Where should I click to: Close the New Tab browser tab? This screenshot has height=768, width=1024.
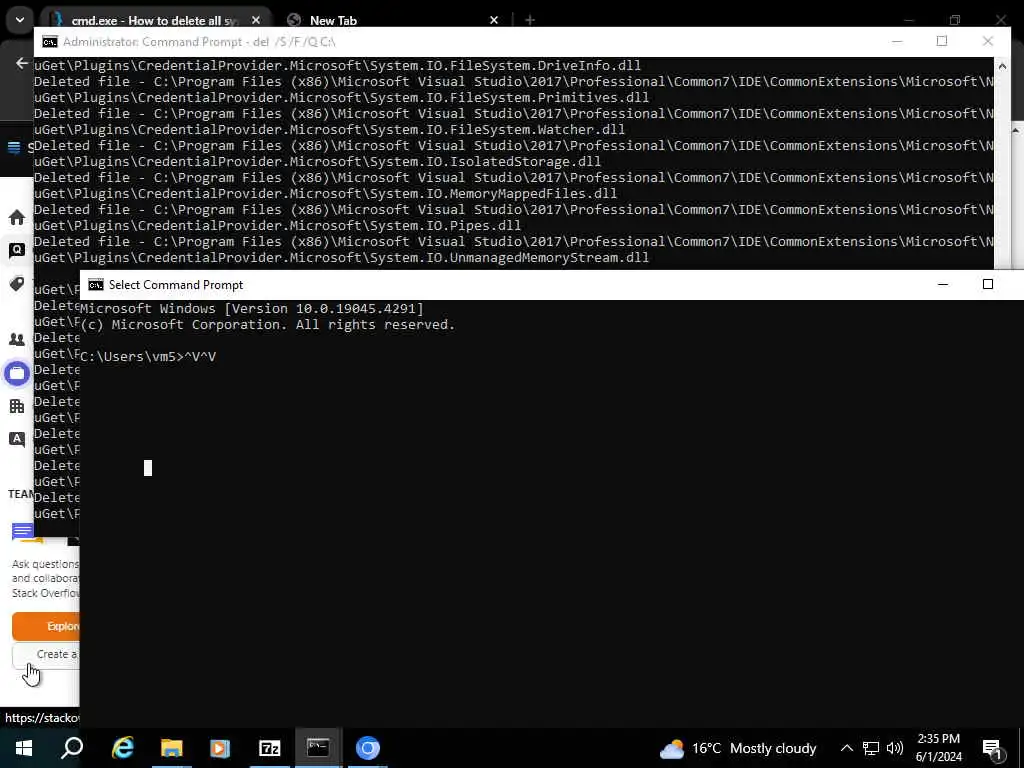494,20
